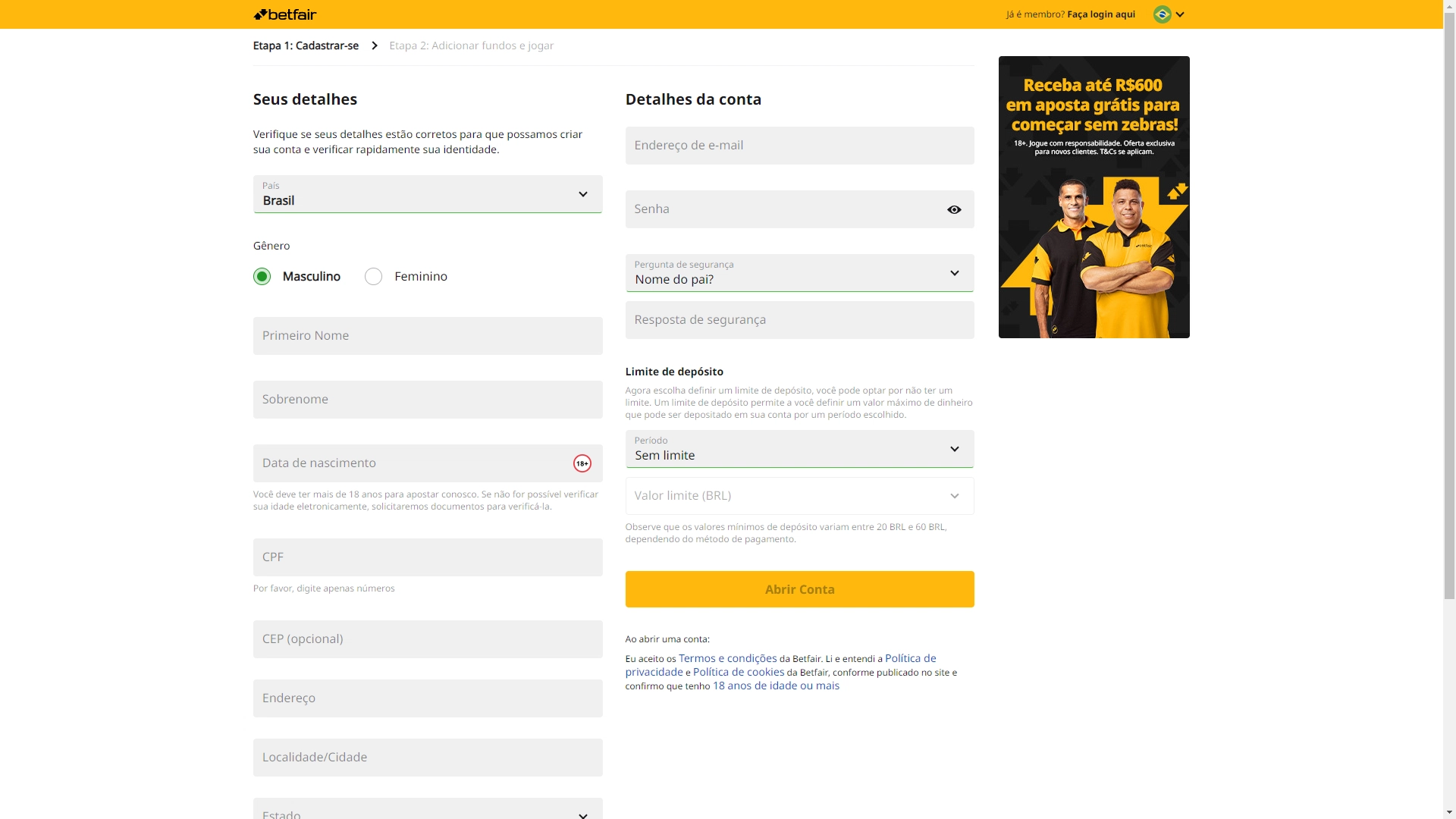This screenshot has height=819, width=1456.
Task: Click the 'Seus detalhes' heading
Action: coord(305,99)
